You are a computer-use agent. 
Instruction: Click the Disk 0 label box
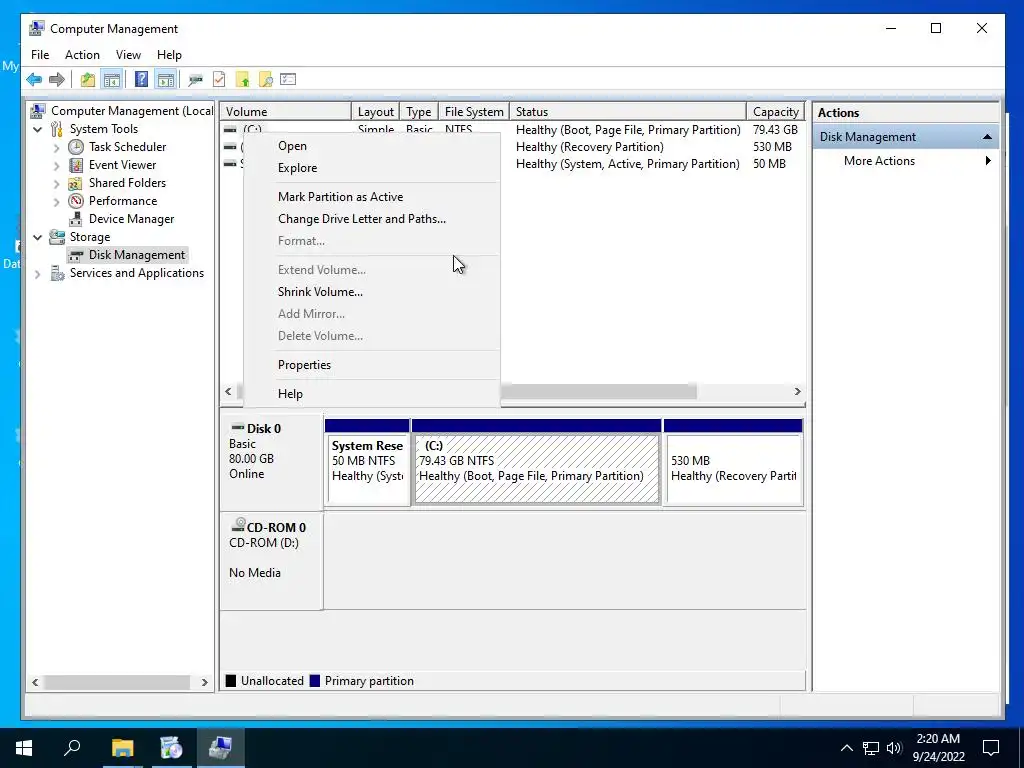[x=272, y=462]
